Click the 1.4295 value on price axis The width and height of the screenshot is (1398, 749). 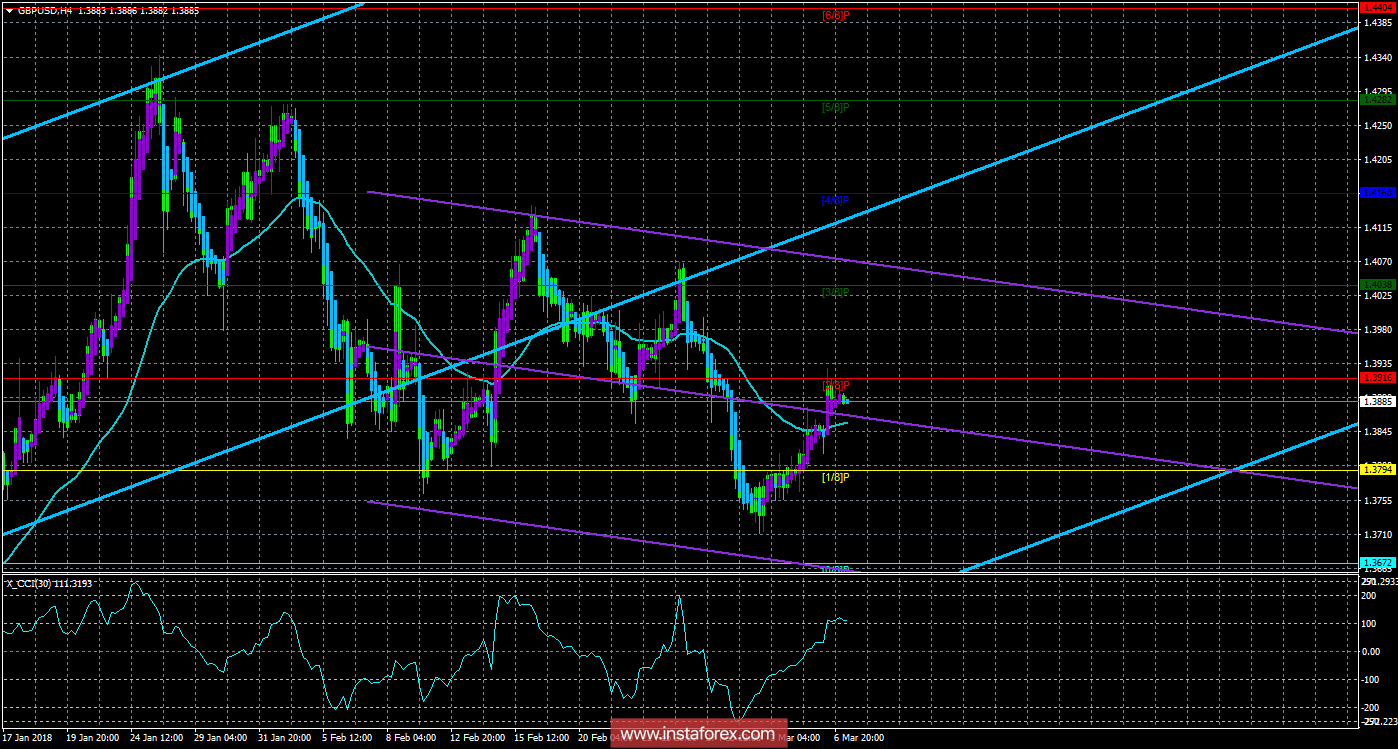click(x=1377, y=91)
